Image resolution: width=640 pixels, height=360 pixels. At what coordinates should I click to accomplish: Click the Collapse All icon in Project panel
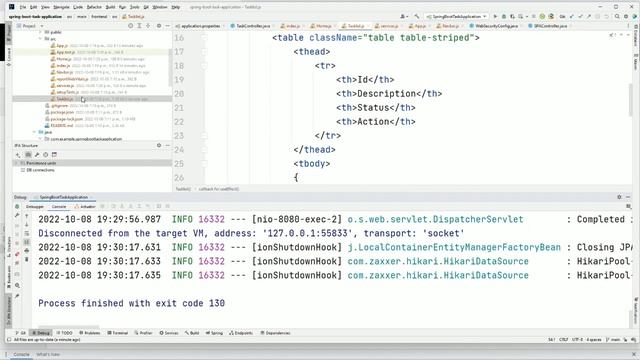(x=148, y=26)
